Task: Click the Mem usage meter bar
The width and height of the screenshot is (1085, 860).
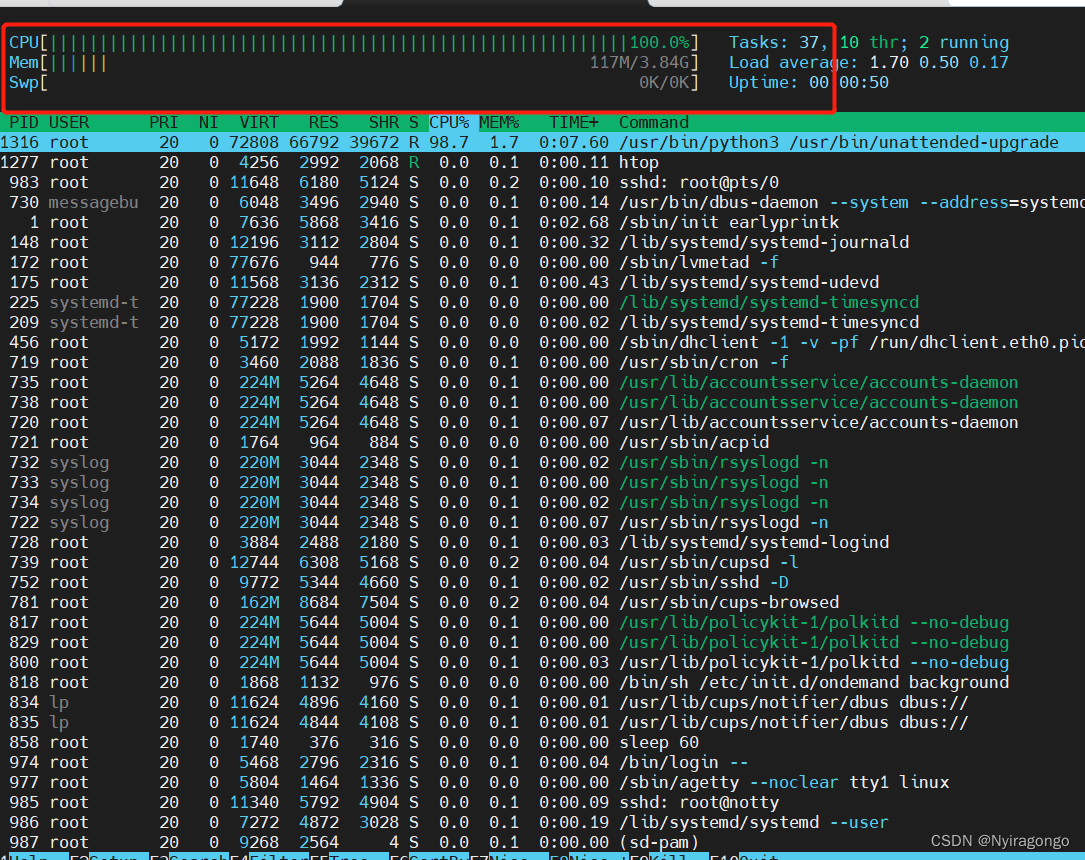Action: [x=354, y=63]
